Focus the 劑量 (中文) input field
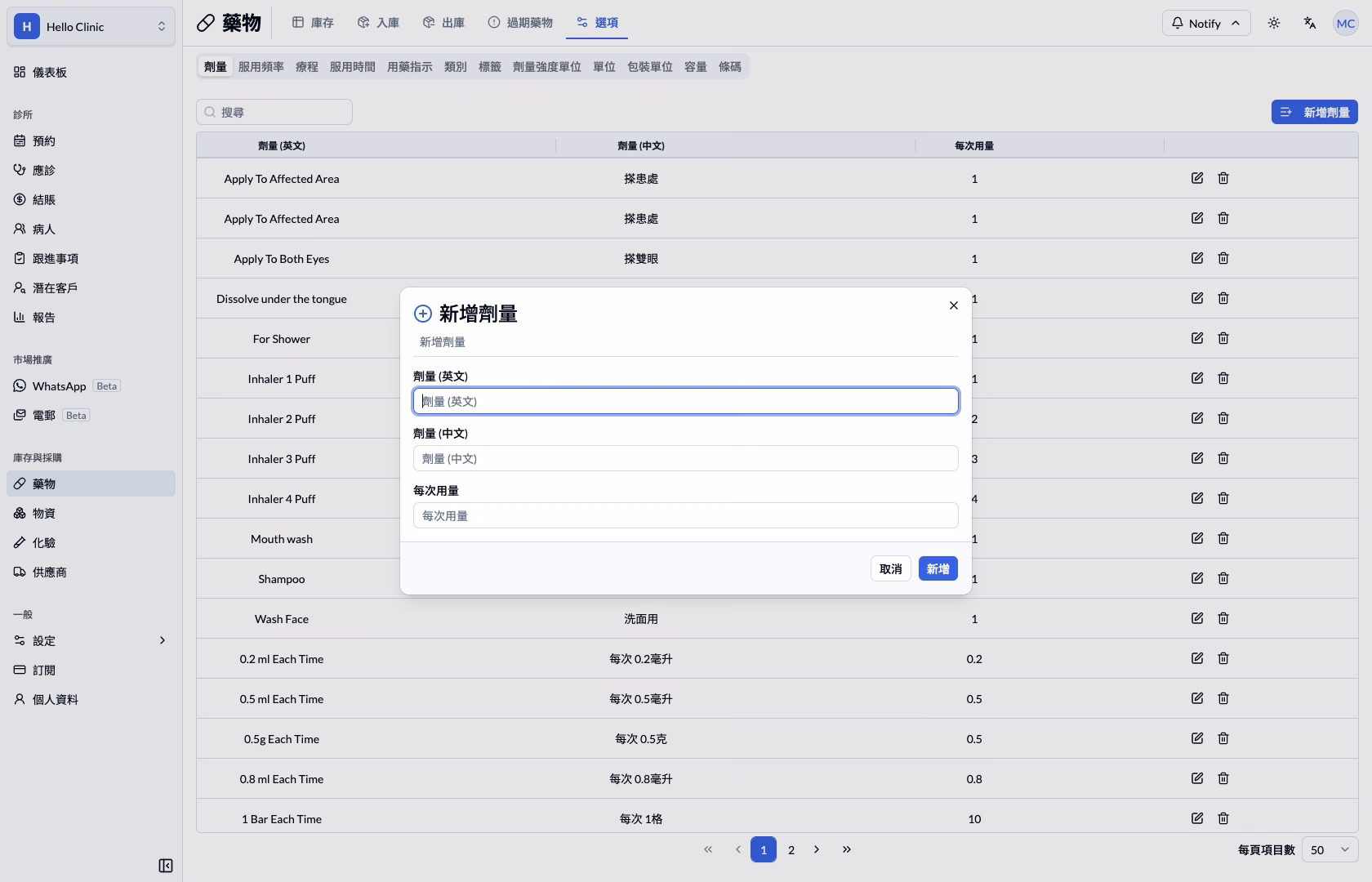 (x=686, y=458)
